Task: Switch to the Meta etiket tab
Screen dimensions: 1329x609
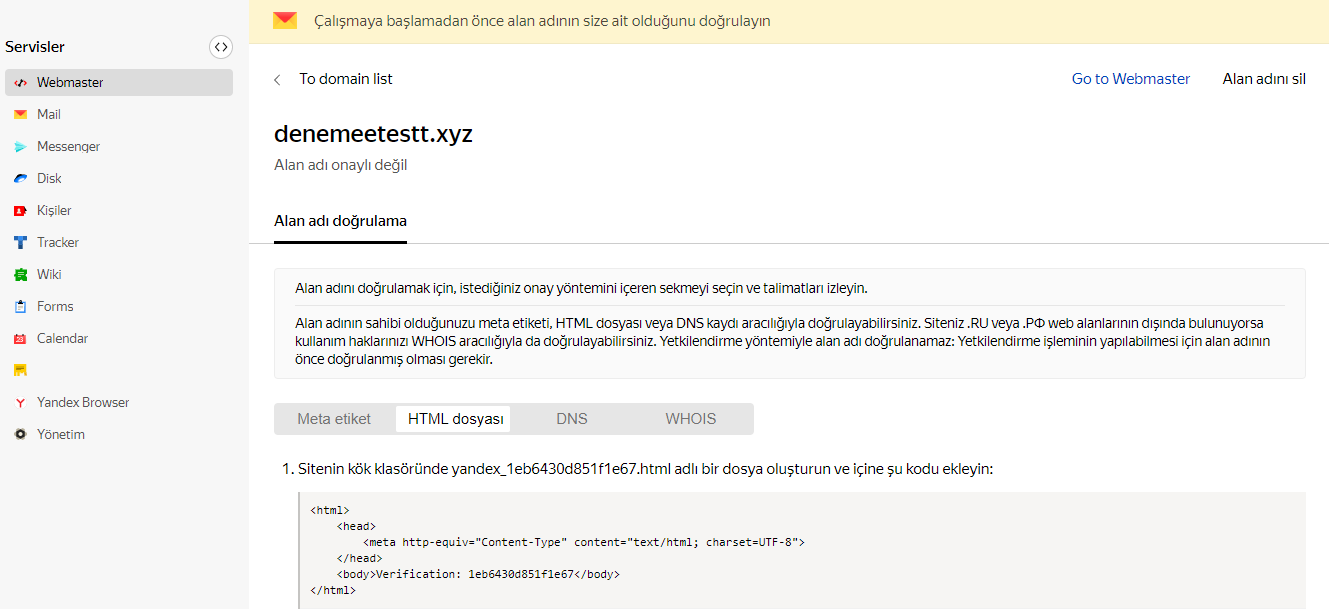Action: 334,419
